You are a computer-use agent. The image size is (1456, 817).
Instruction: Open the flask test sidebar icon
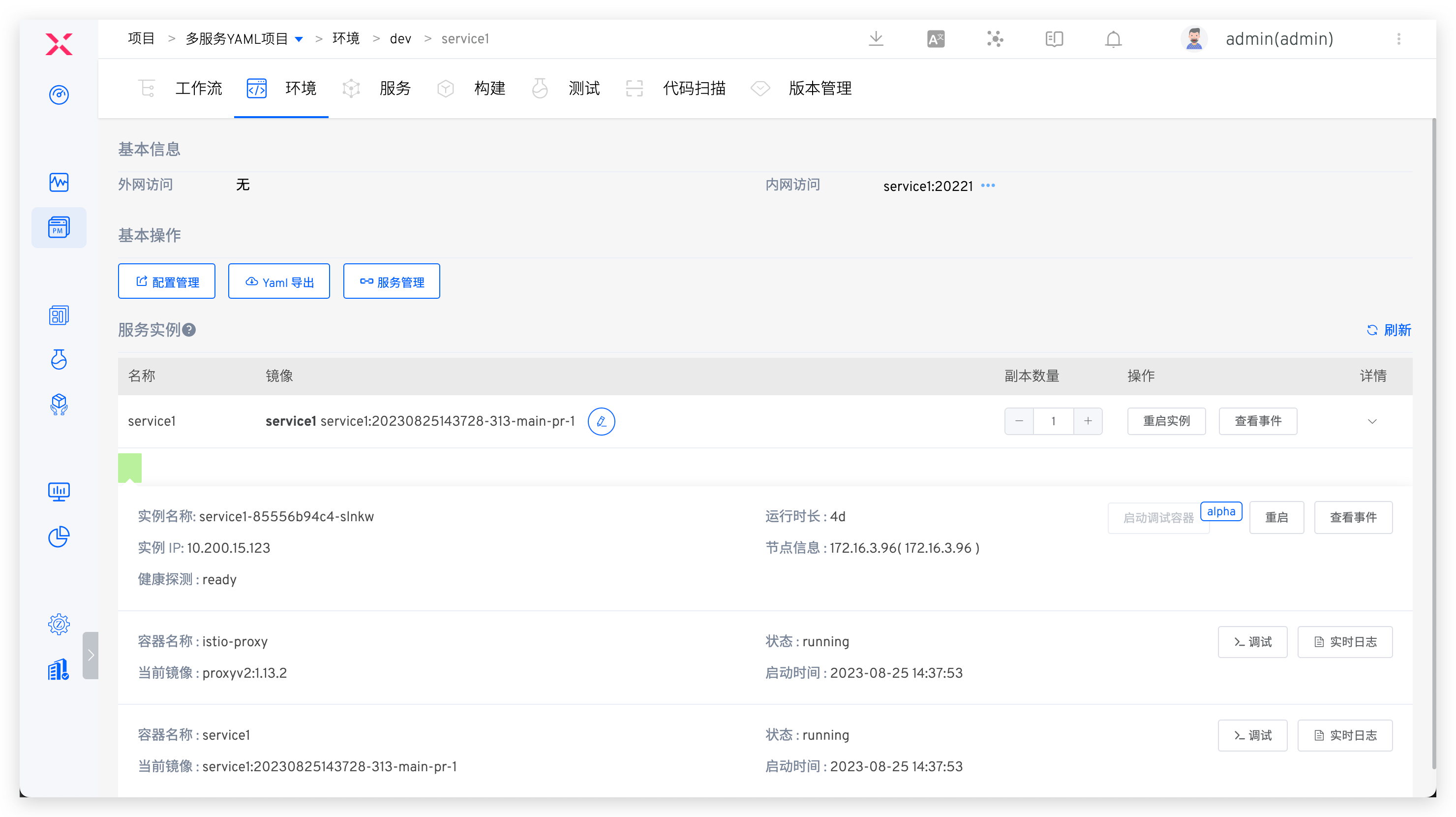59,359
